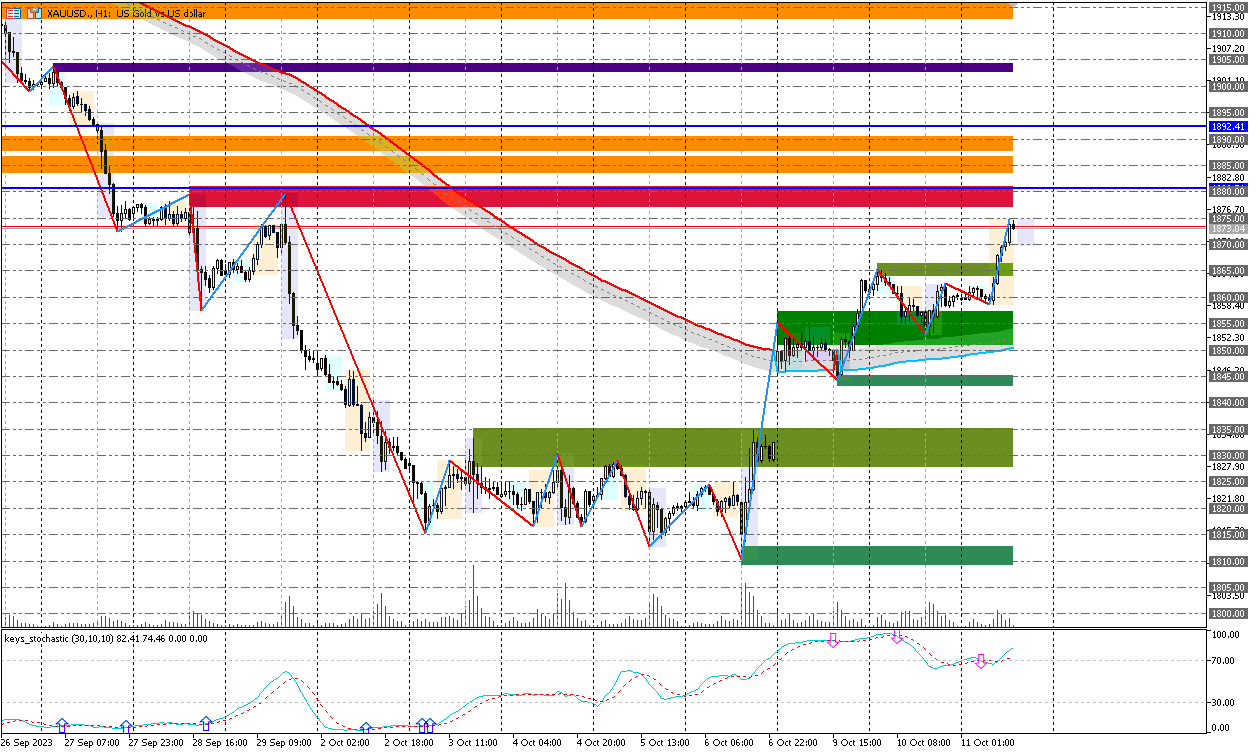Click the red table icon beside XAUUSD title
Image resolution: width=1257 pixels, height=753 pixels.
[13, 14]
